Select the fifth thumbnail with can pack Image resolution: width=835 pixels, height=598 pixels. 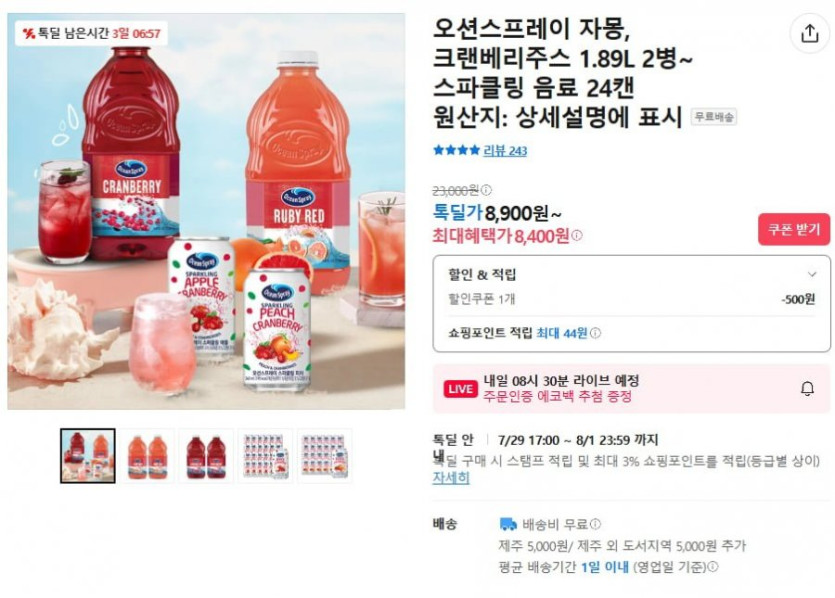pyautogui.click(x=324, y=456)
